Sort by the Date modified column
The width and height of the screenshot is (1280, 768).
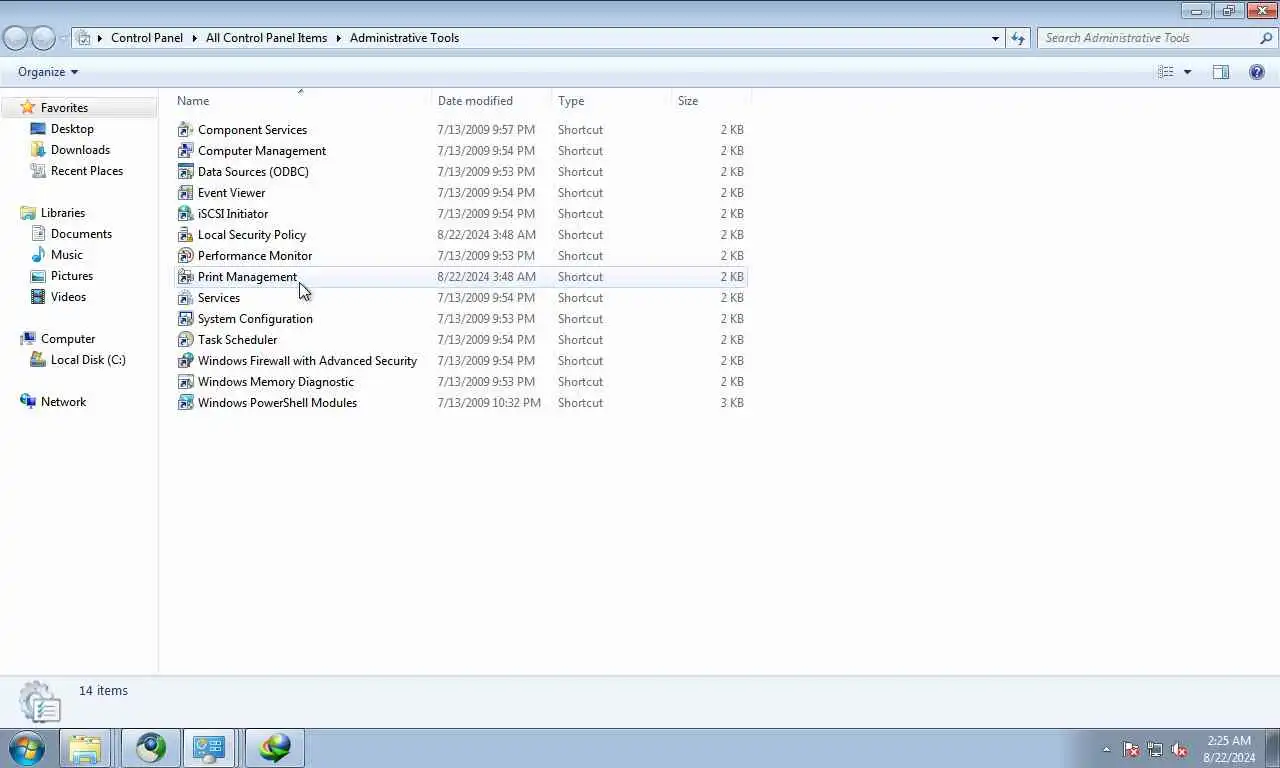pyautogui.click(x=492, y=101)
